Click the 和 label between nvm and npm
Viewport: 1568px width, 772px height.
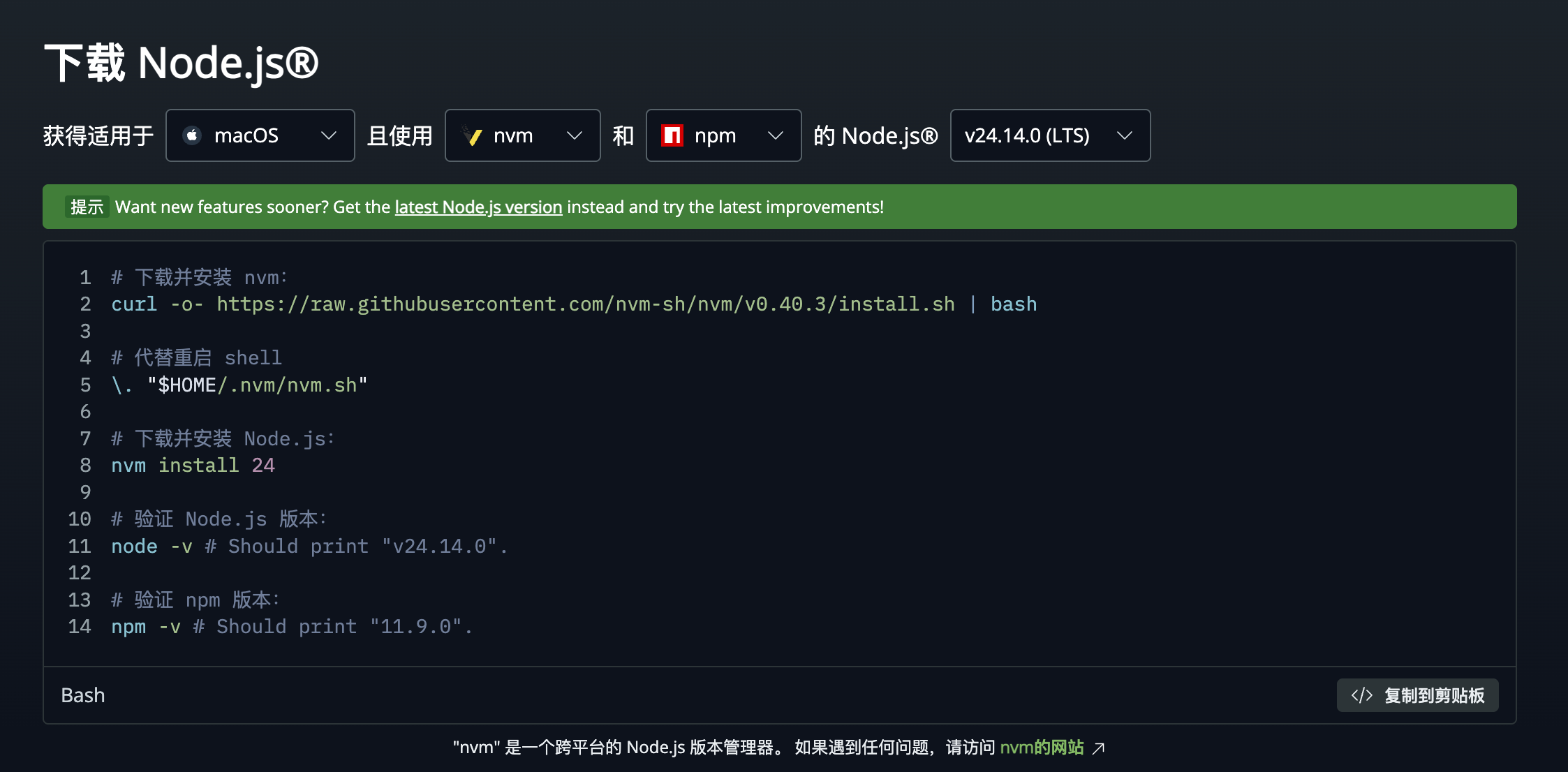[623, 135]
